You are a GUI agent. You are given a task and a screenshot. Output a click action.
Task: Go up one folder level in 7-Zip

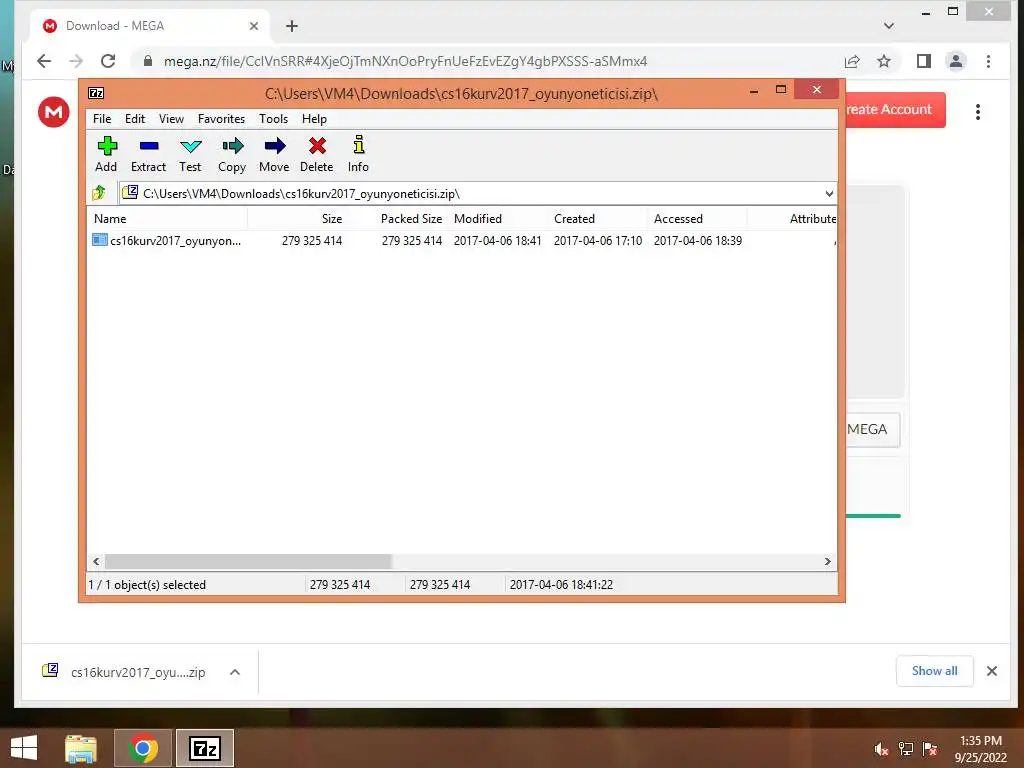pos(99,193)
